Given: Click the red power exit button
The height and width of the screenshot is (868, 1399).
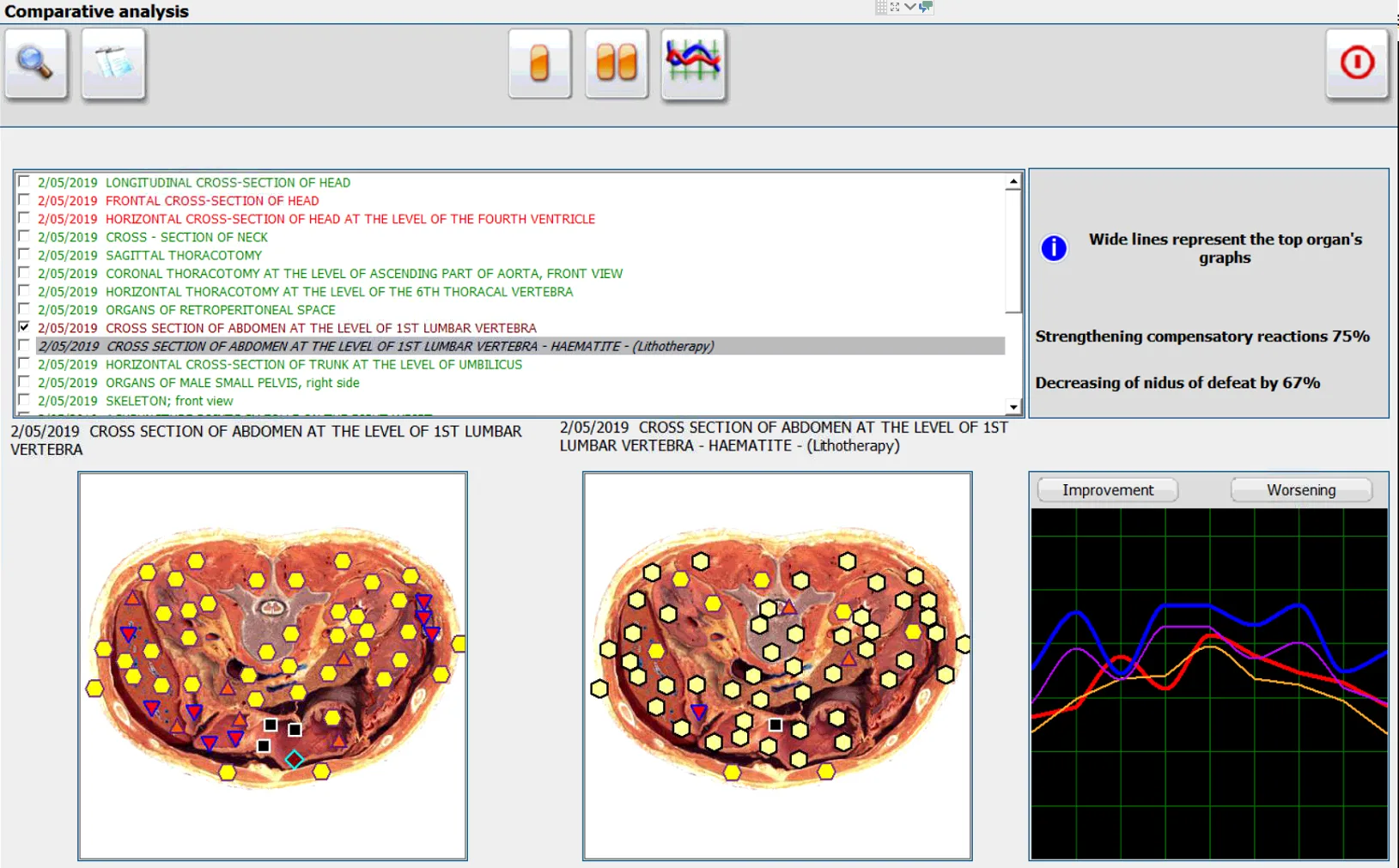Looking at the screenshot, I should pyautogui.click(x=1357, y=64).
